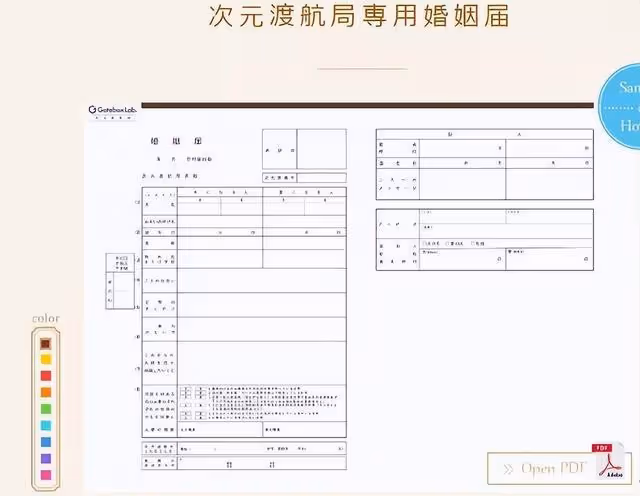
Task: Select the pink color swatch
Action: (x=46, y=475)
